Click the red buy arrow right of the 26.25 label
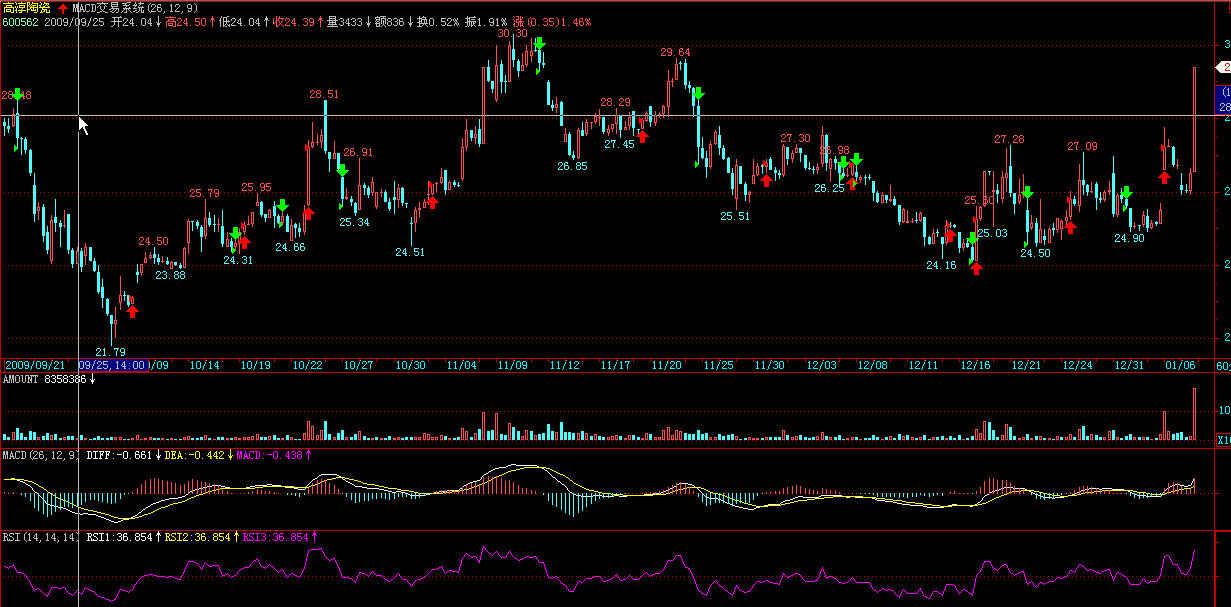The height and width of the screenshot is (607, 1231). coord(852,182)
